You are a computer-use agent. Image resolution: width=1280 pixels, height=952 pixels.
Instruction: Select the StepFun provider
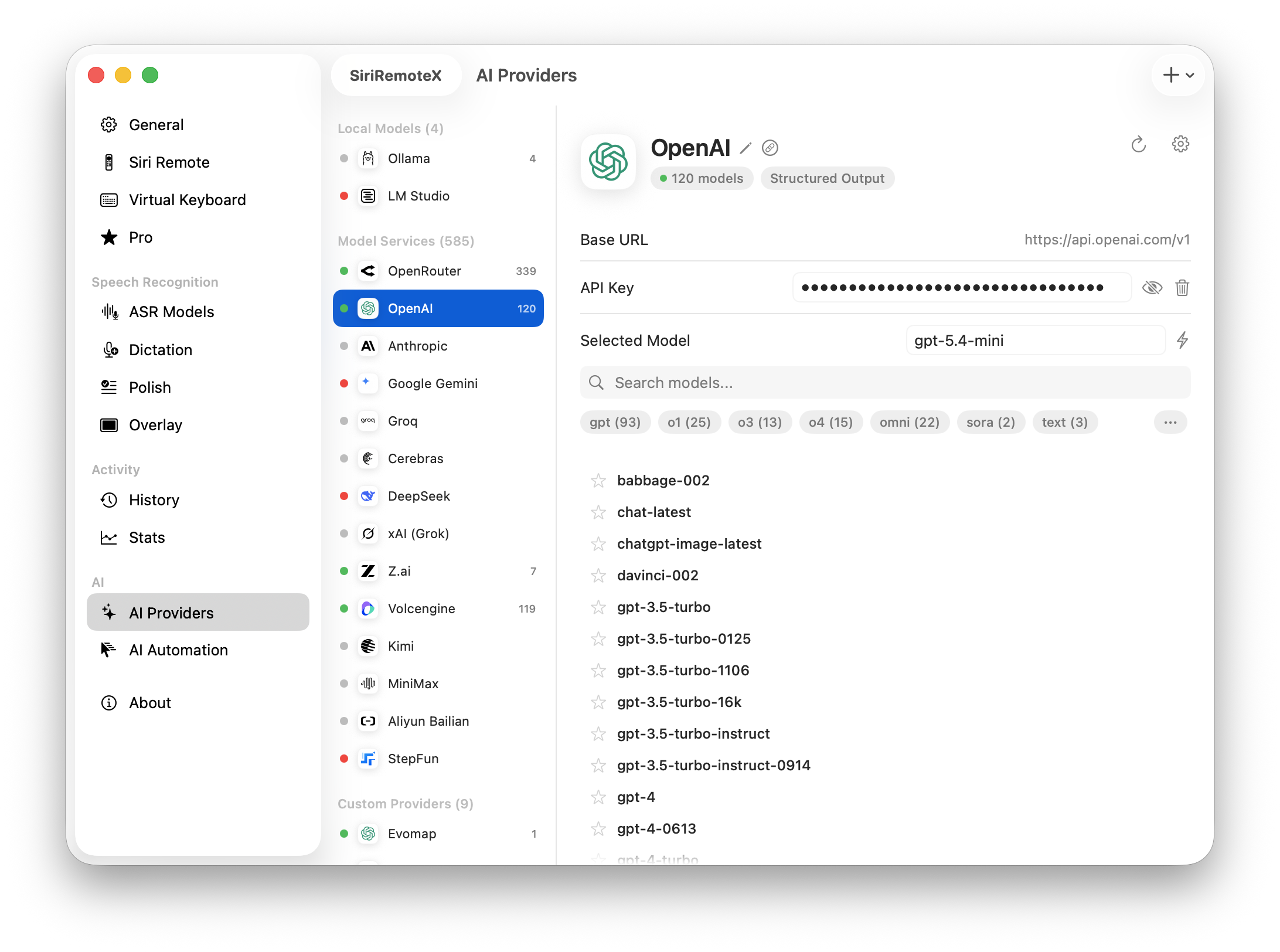click(x=438, y=759)
